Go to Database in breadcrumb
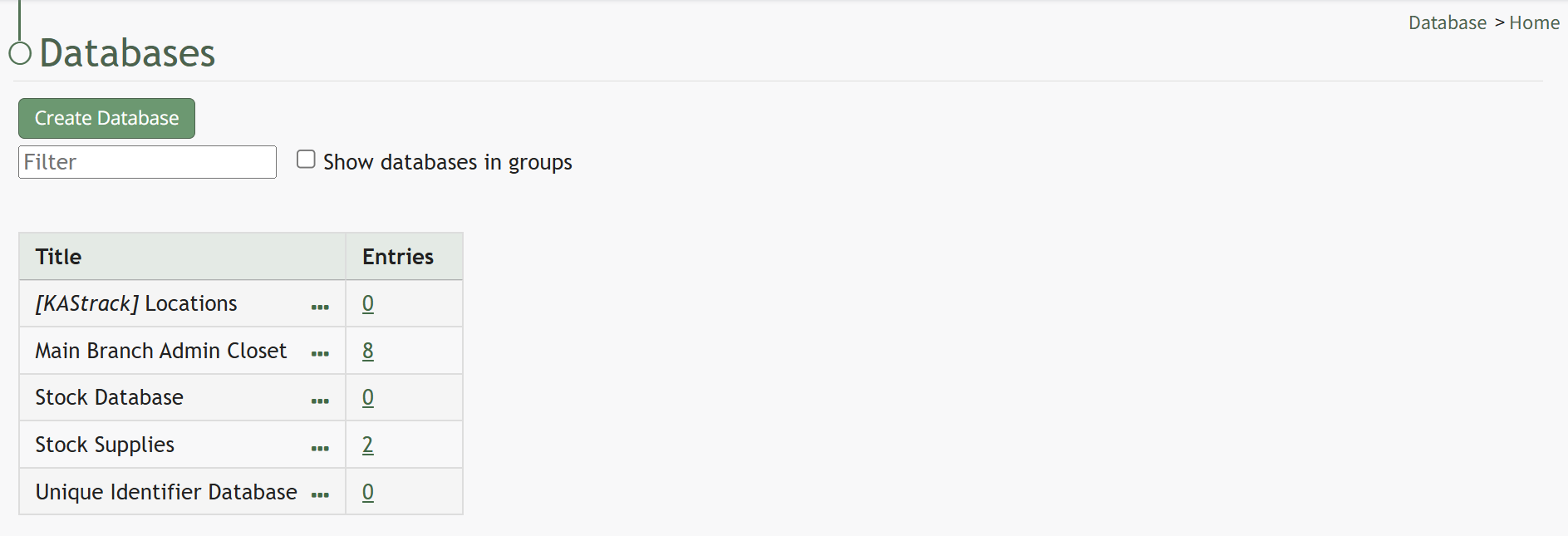1568x536 pixels. tap(1448, 22)
